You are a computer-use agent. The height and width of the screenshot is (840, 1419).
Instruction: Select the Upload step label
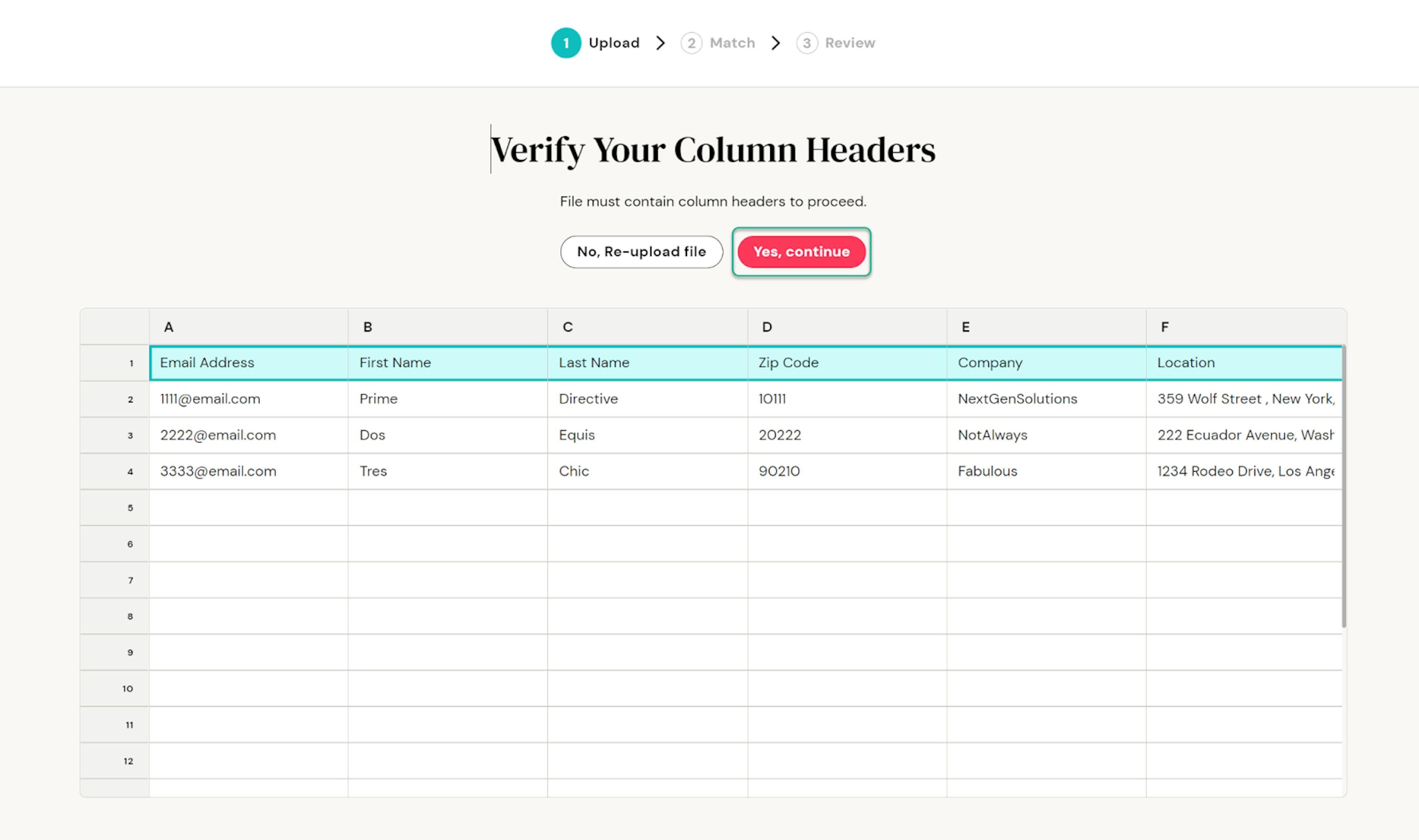[x=614, y=43]
